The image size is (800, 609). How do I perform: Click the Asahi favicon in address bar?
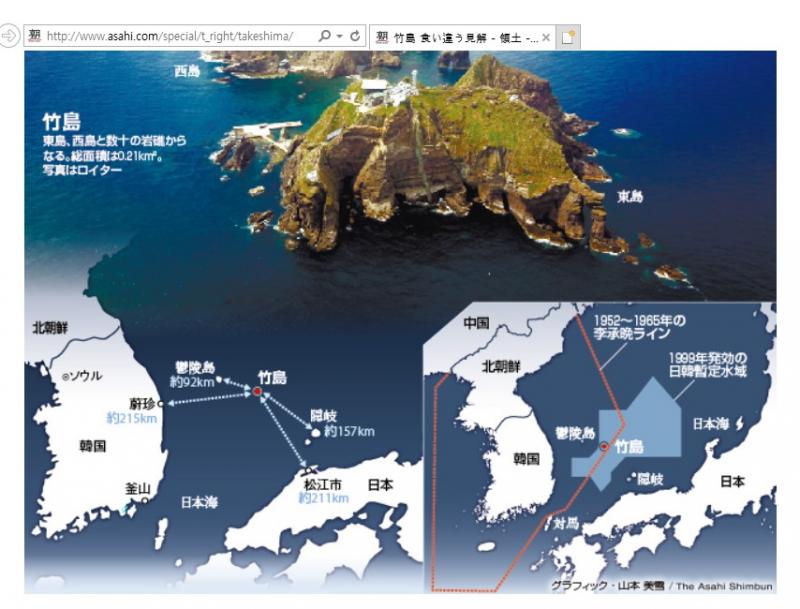click(34, 37)
